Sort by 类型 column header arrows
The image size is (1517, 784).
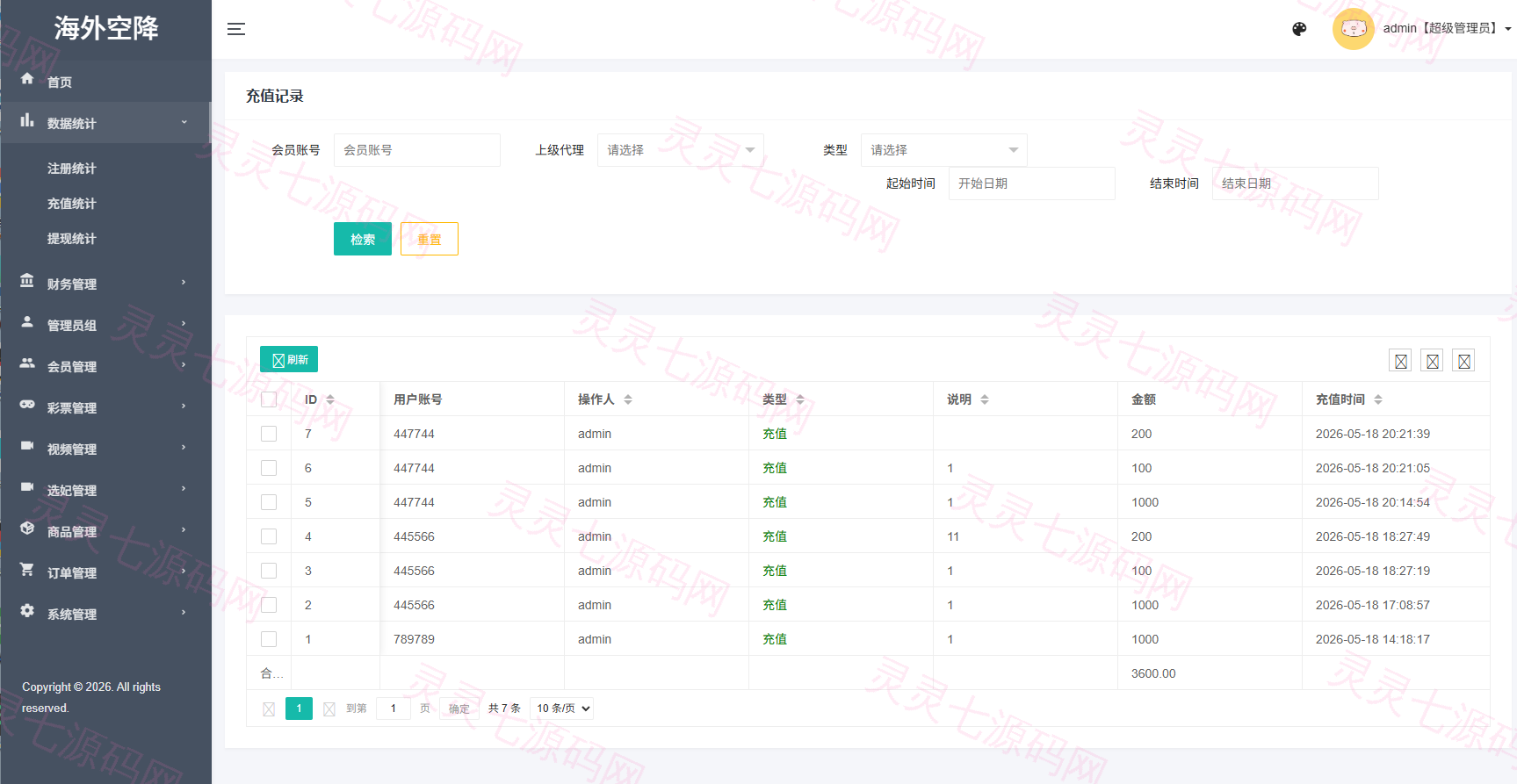[x=800, y=399]
